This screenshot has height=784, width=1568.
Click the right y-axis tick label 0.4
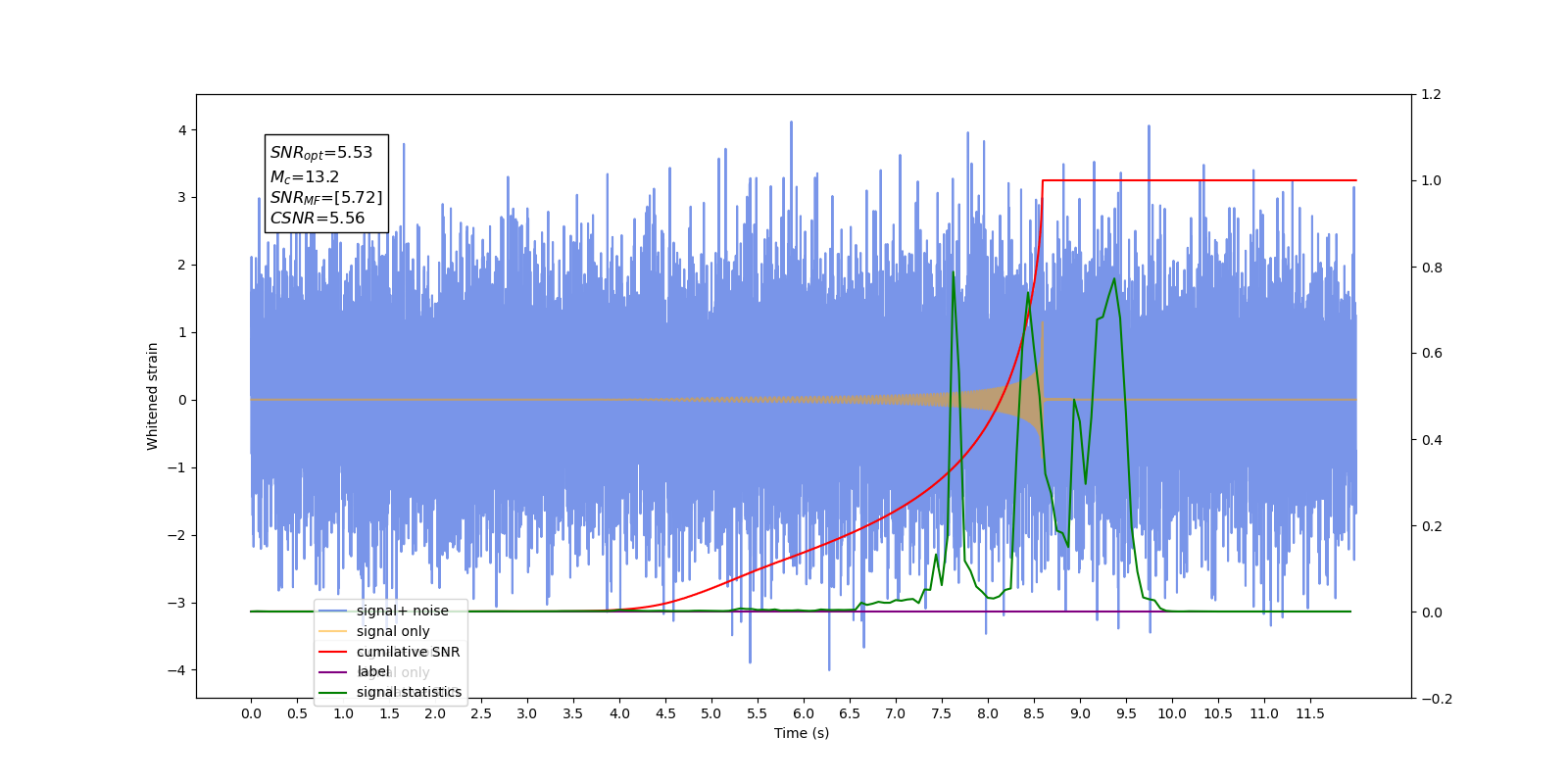tap(1432, 440)
